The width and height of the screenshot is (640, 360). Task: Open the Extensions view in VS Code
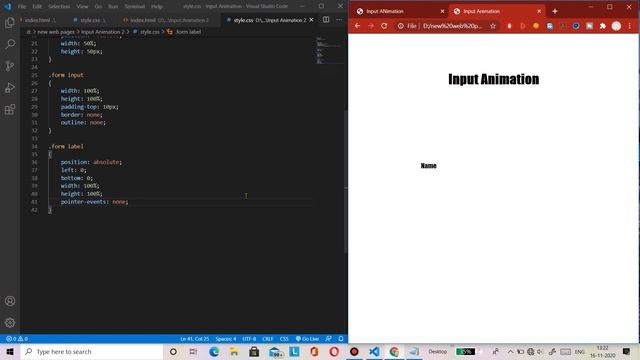10,109
